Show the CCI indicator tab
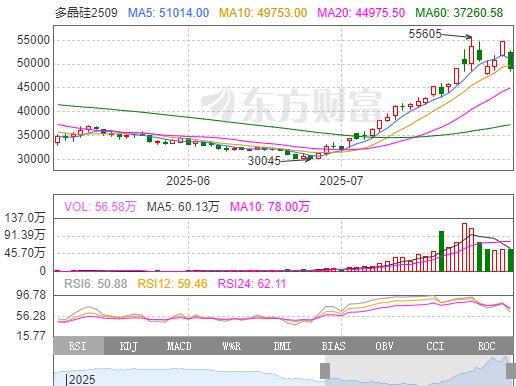 (436, 346)
